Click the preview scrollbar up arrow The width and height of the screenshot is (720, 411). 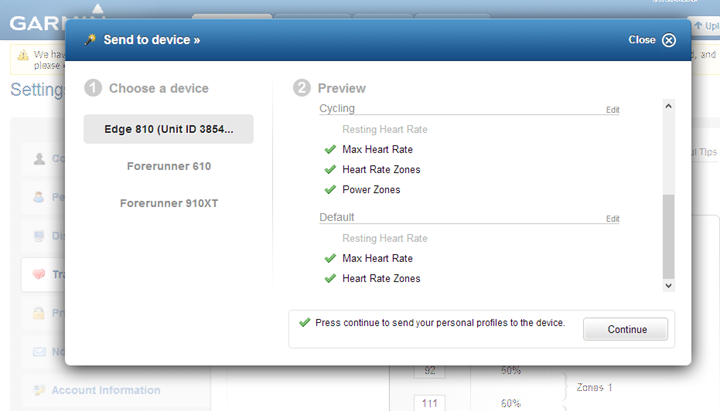(x=669, y=106)
